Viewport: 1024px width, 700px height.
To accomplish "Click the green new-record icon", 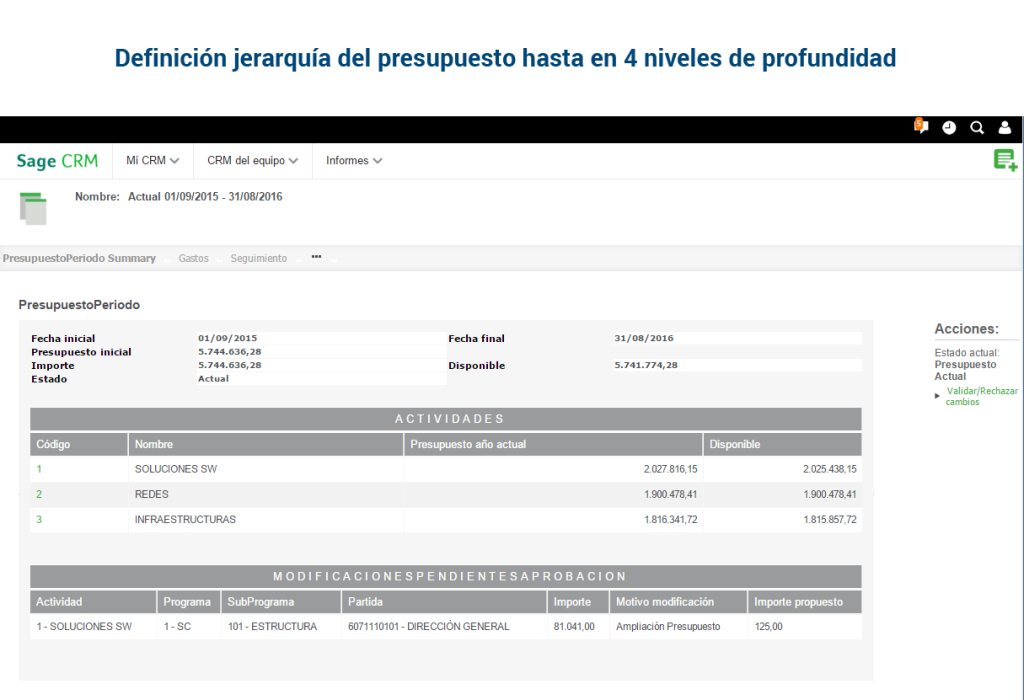I will pos(1005,159).
